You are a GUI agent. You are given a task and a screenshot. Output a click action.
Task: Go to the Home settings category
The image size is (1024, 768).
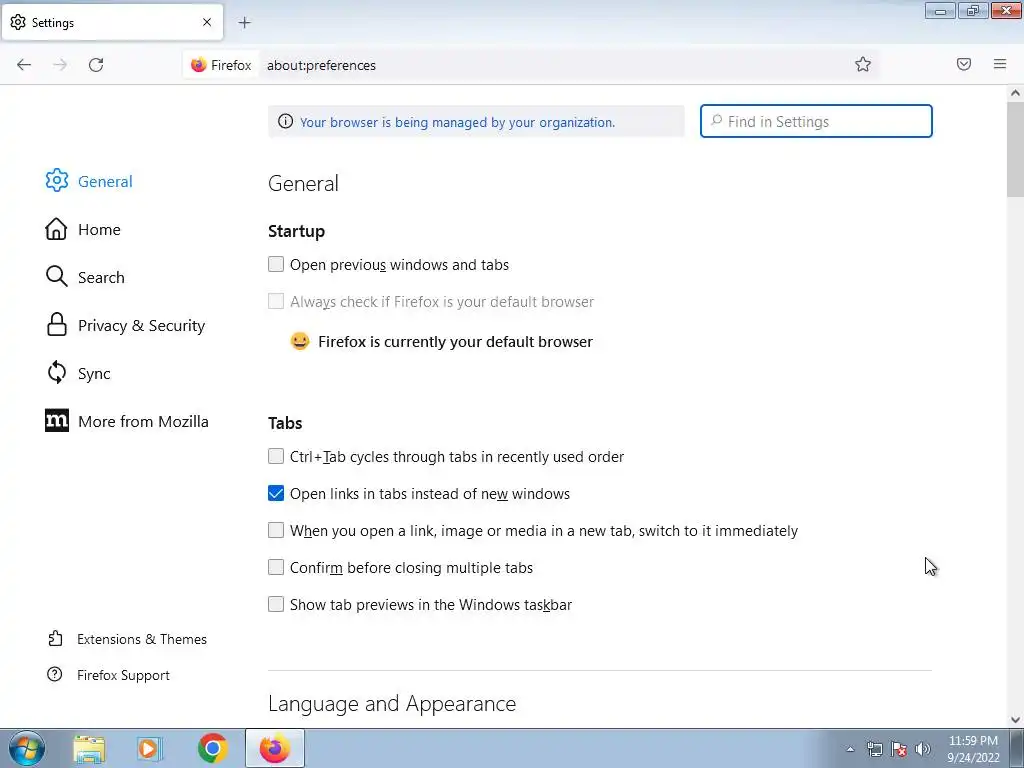tap(99, 229)
